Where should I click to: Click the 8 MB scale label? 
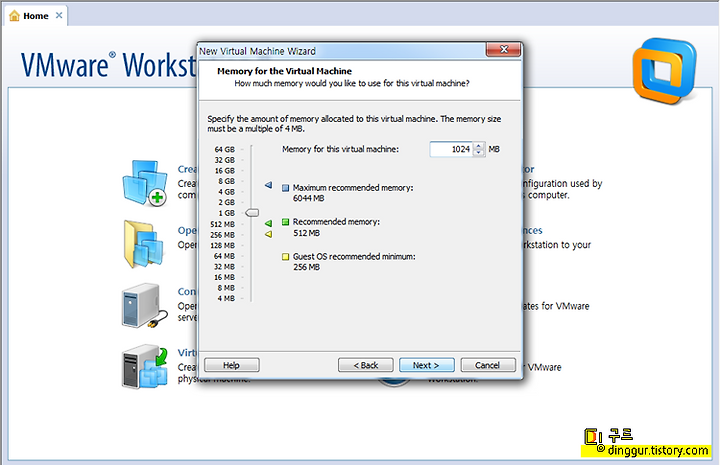click(x=226, y=288)
